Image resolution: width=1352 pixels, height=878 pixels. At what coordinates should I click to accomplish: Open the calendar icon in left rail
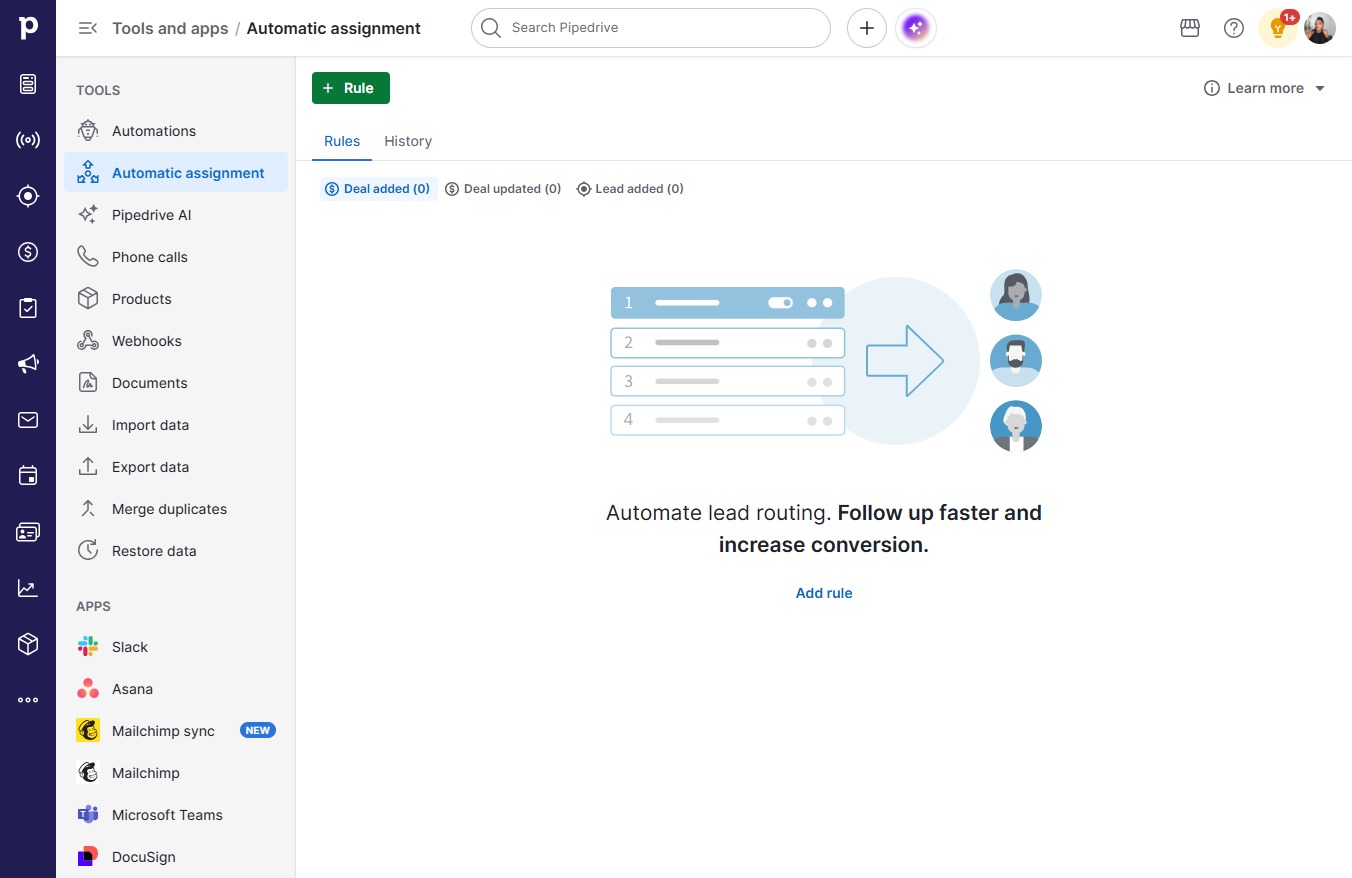click(28, 476)
